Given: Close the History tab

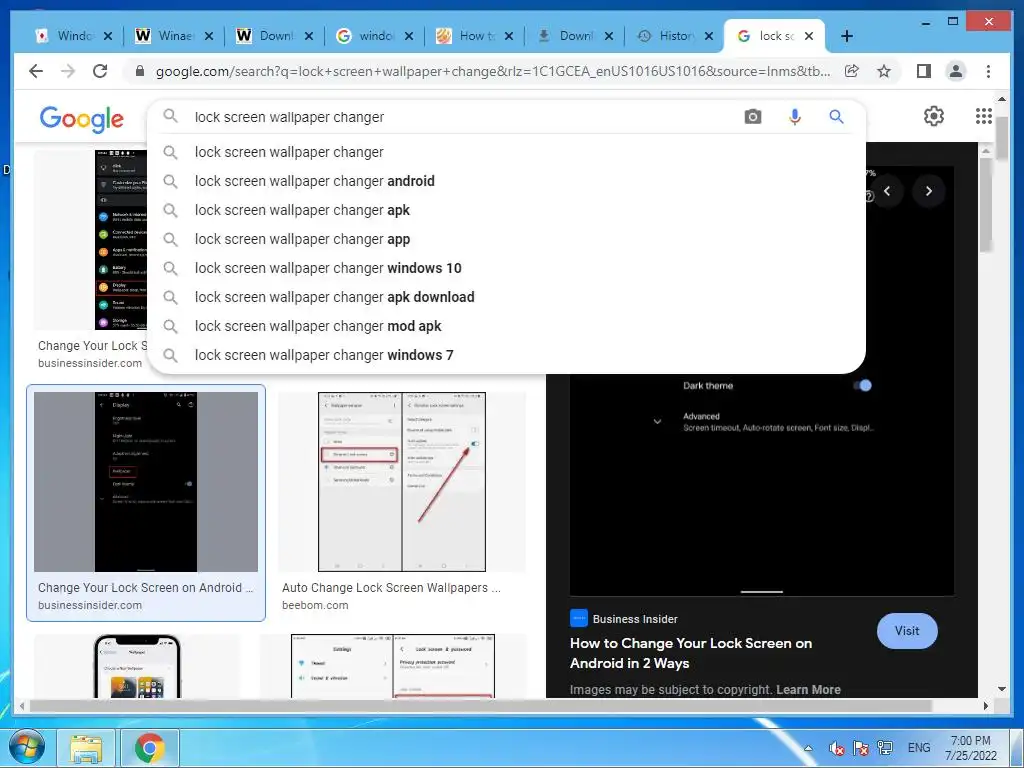Looking at the screenshot, I should pyautogui.click(x=709, y=36).
